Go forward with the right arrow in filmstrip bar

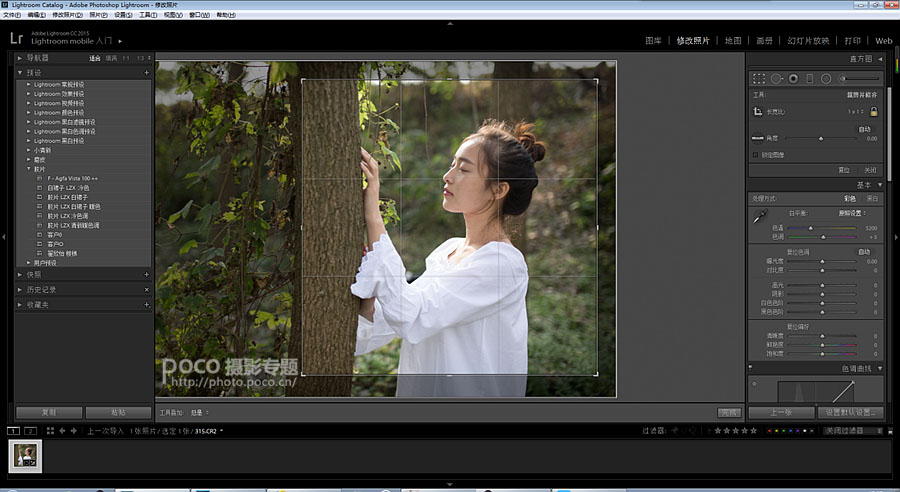pos(73,431)
